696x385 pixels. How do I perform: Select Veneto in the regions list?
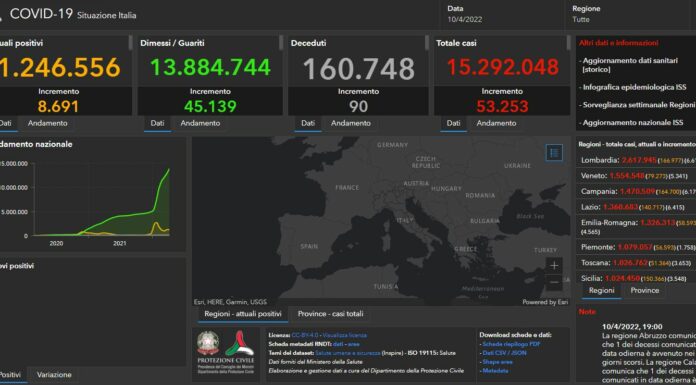coord(637,176)
